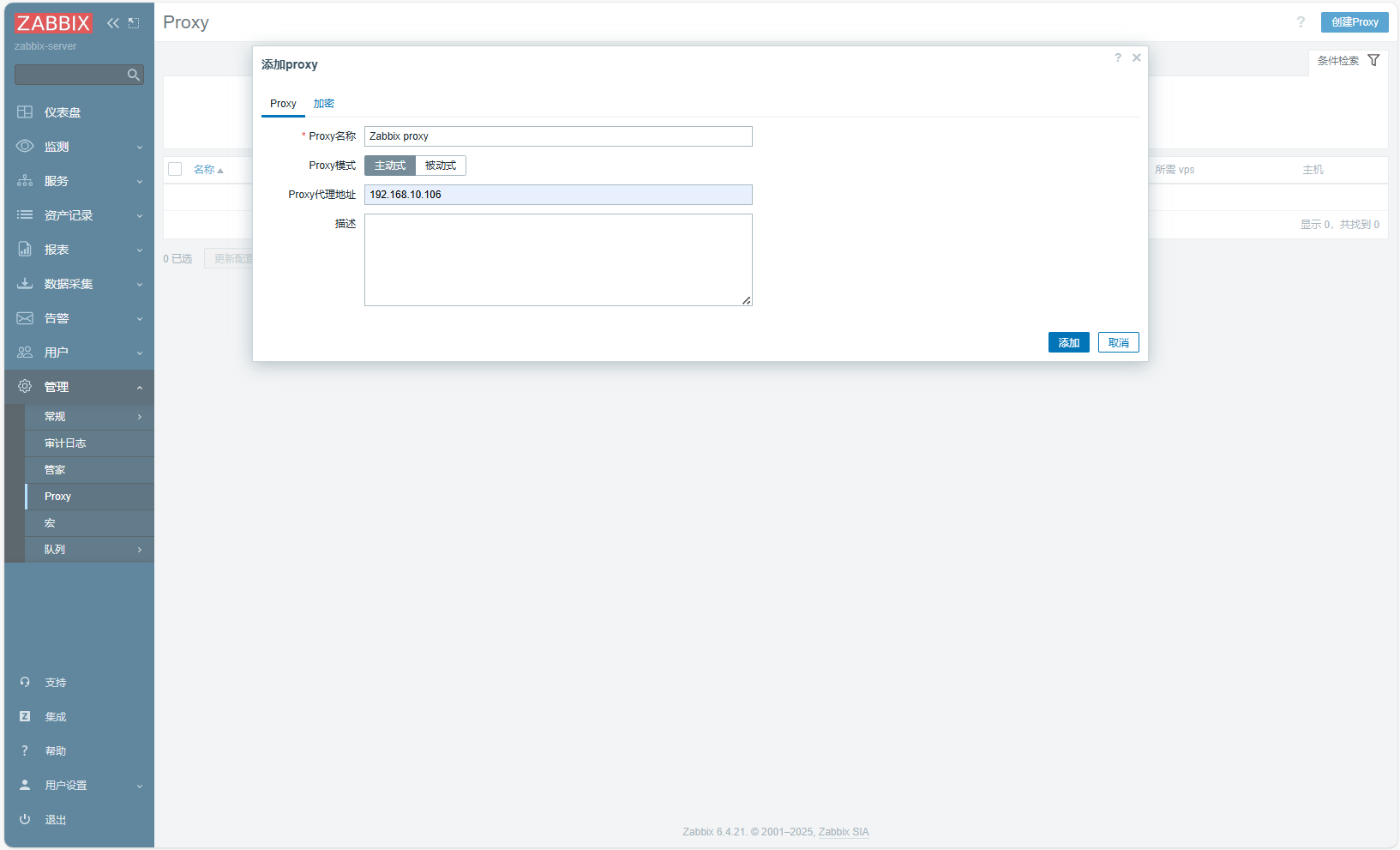
Task: Click into the 描述 textarea
Action: coord(558,260)
